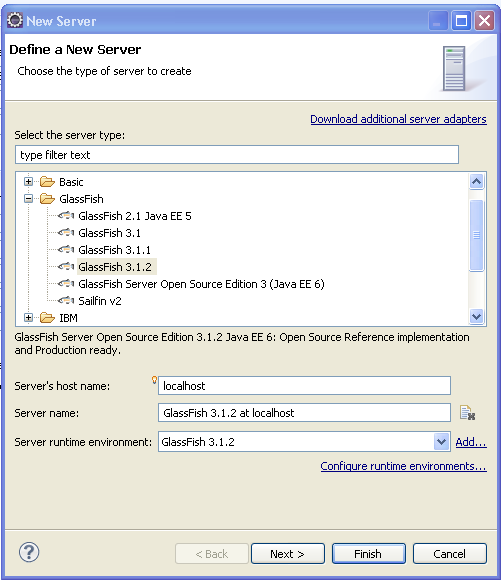Click the Cancel button
The width and height of the screenshot is (501, 580).
coord(450,553)
